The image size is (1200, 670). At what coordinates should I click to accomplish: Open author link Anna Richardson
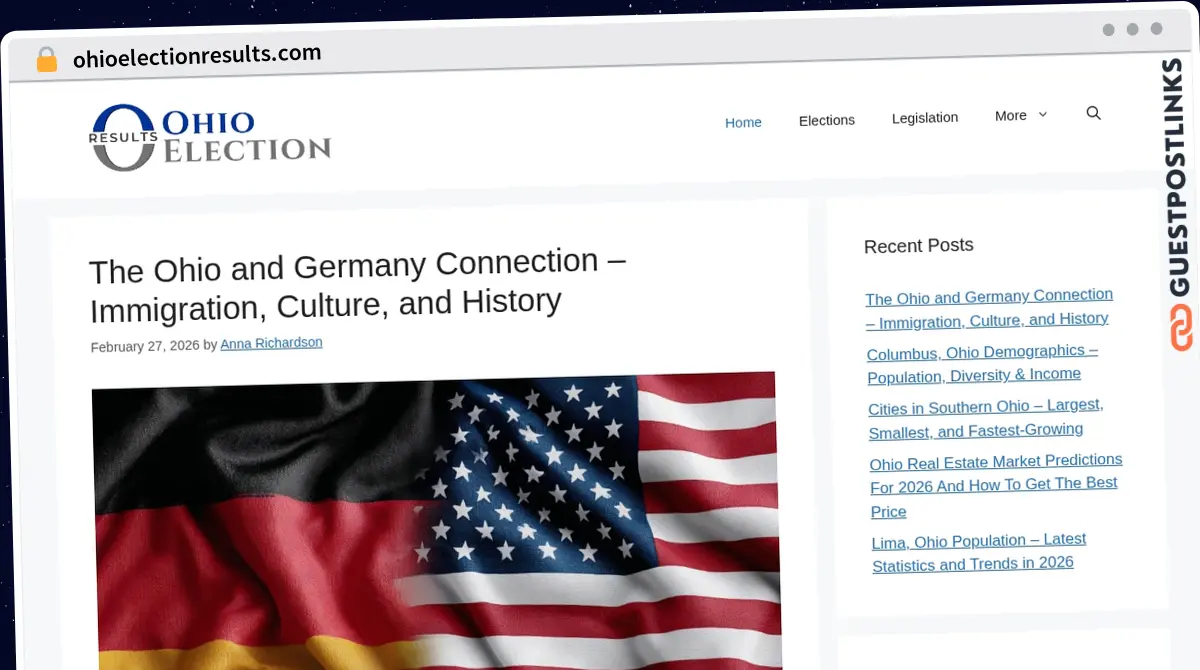[x=271, y=343]
